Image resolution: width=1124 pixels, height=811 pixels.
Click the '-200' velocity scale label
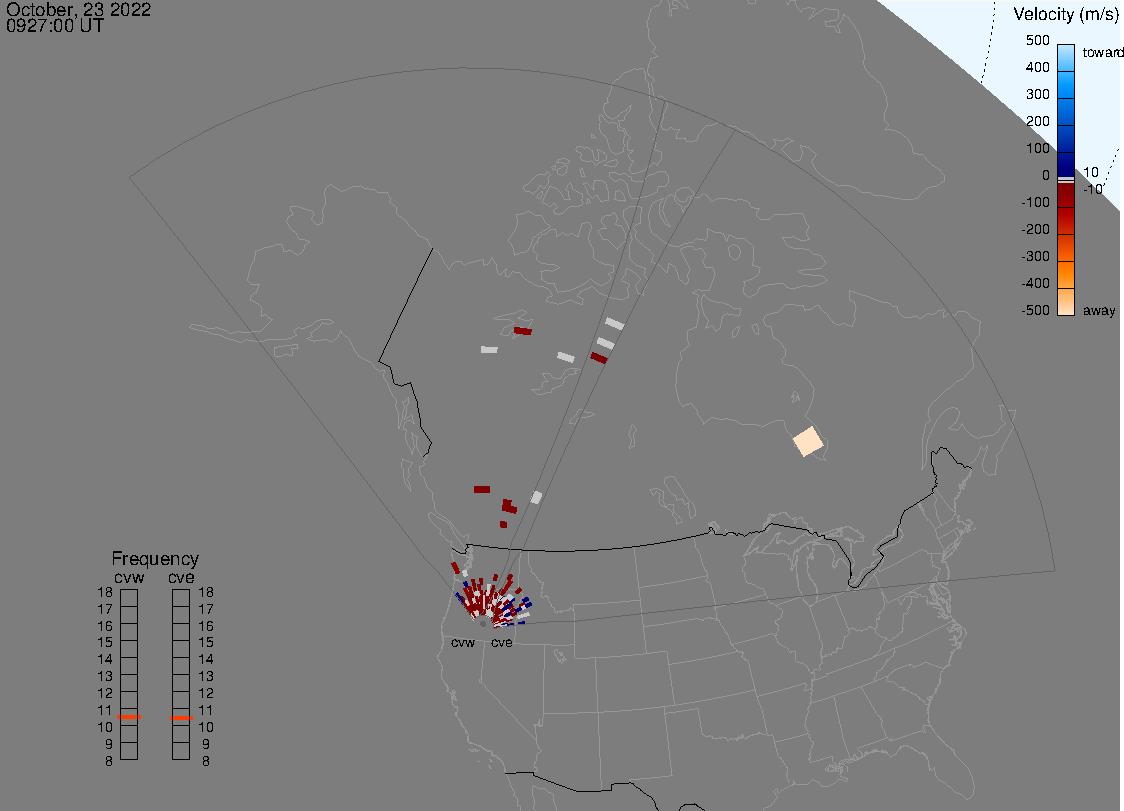1035,229
